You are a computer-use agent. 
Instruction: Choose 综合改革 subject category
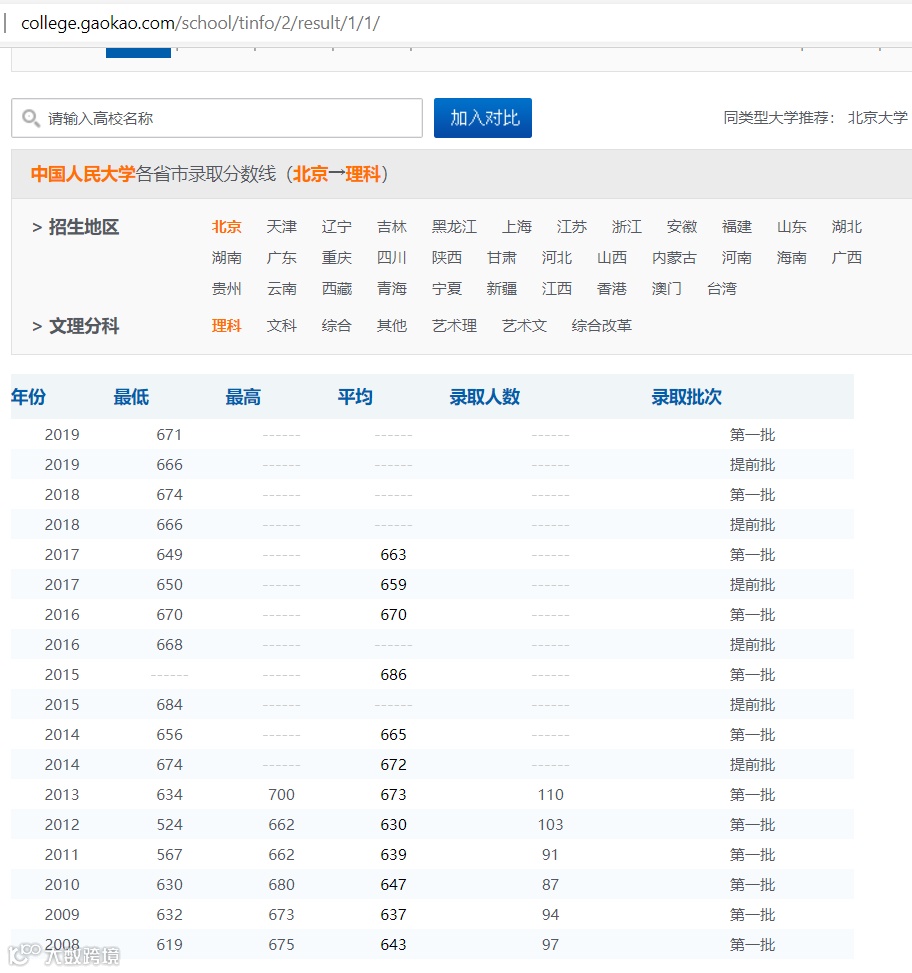click(x=602, y=326)
